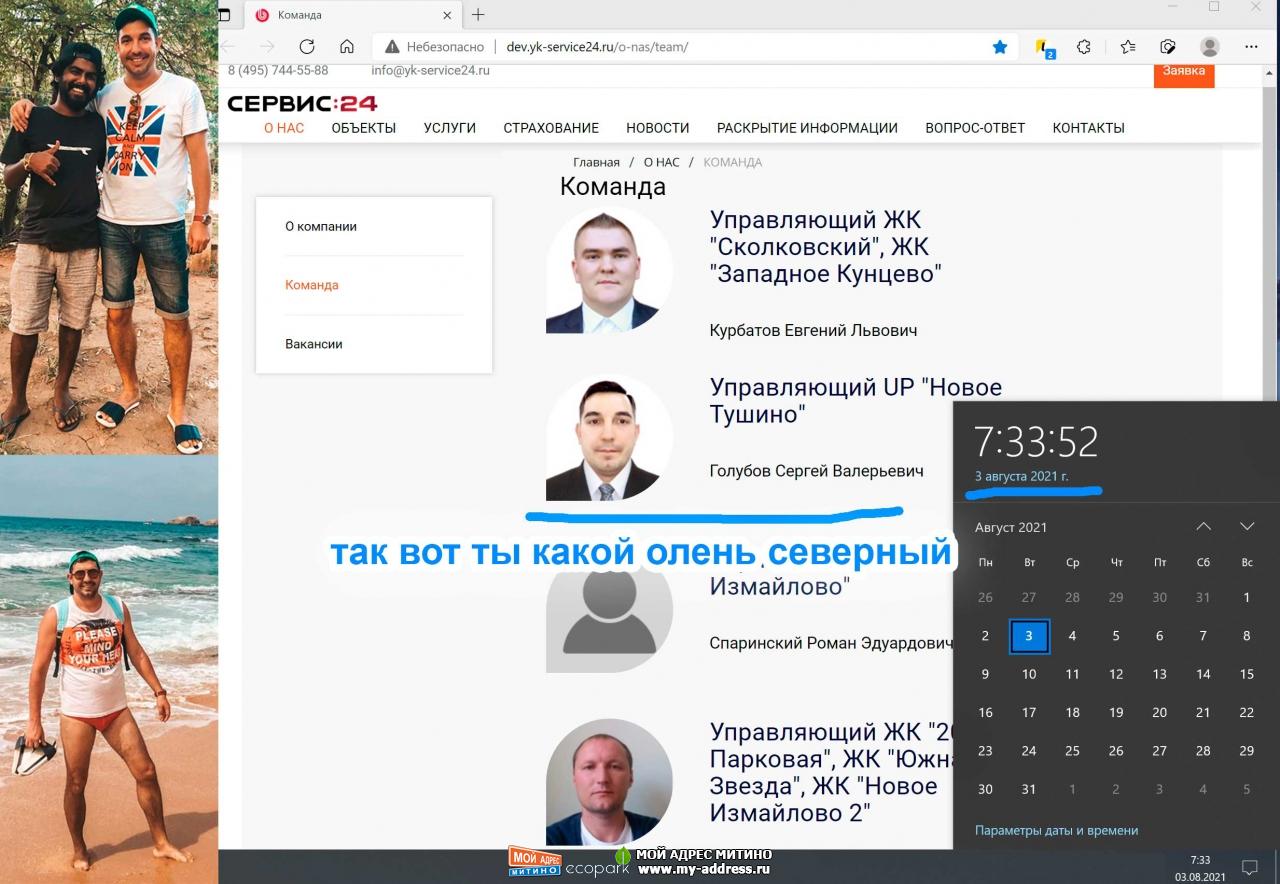Open the "КОНТАКТЫ" menu item
Viewport: 1280px width, 884px height.
click(x=1088, y=128)
